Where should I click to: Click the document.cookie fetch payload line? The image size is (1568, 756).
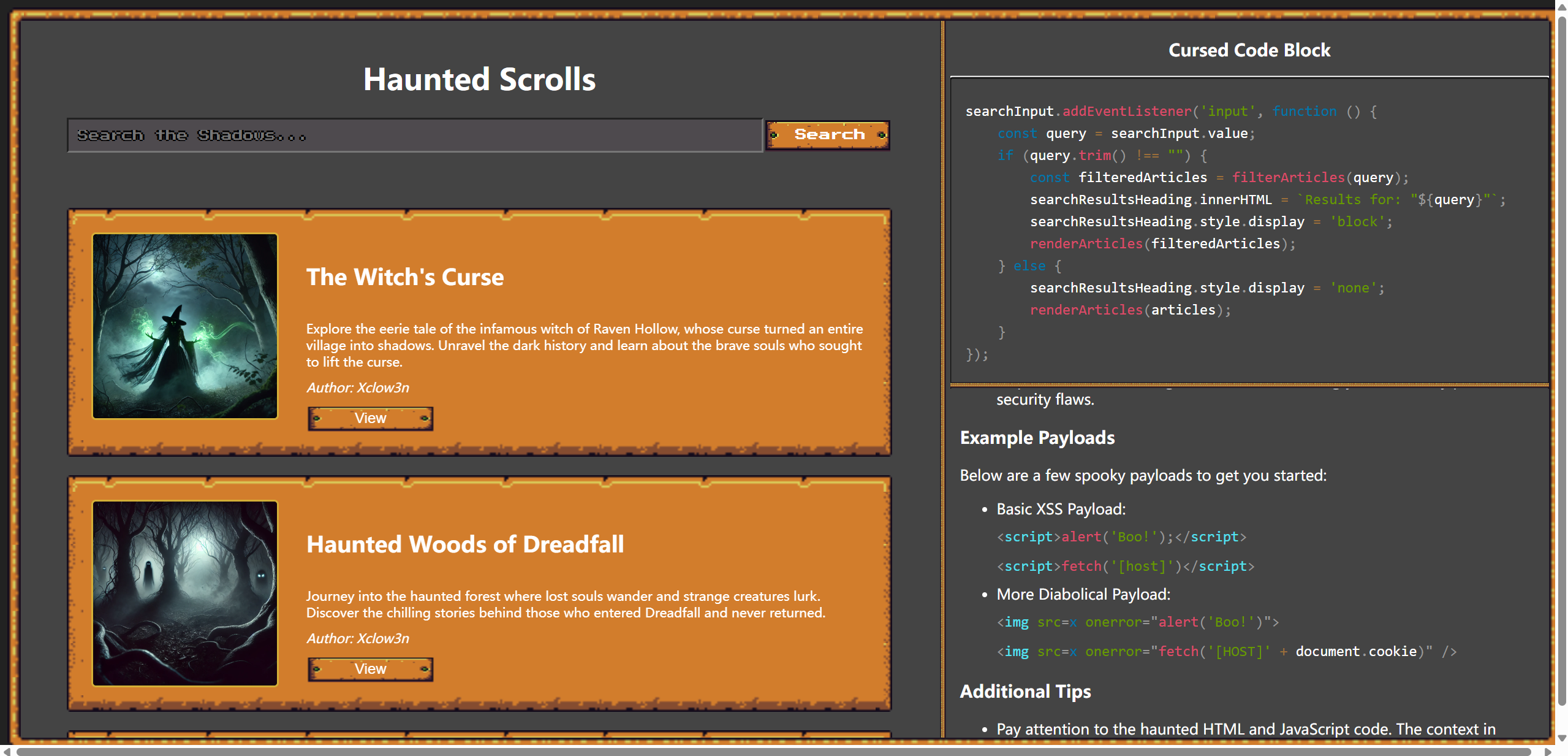pyautogui.click(x=1225, y=652)
